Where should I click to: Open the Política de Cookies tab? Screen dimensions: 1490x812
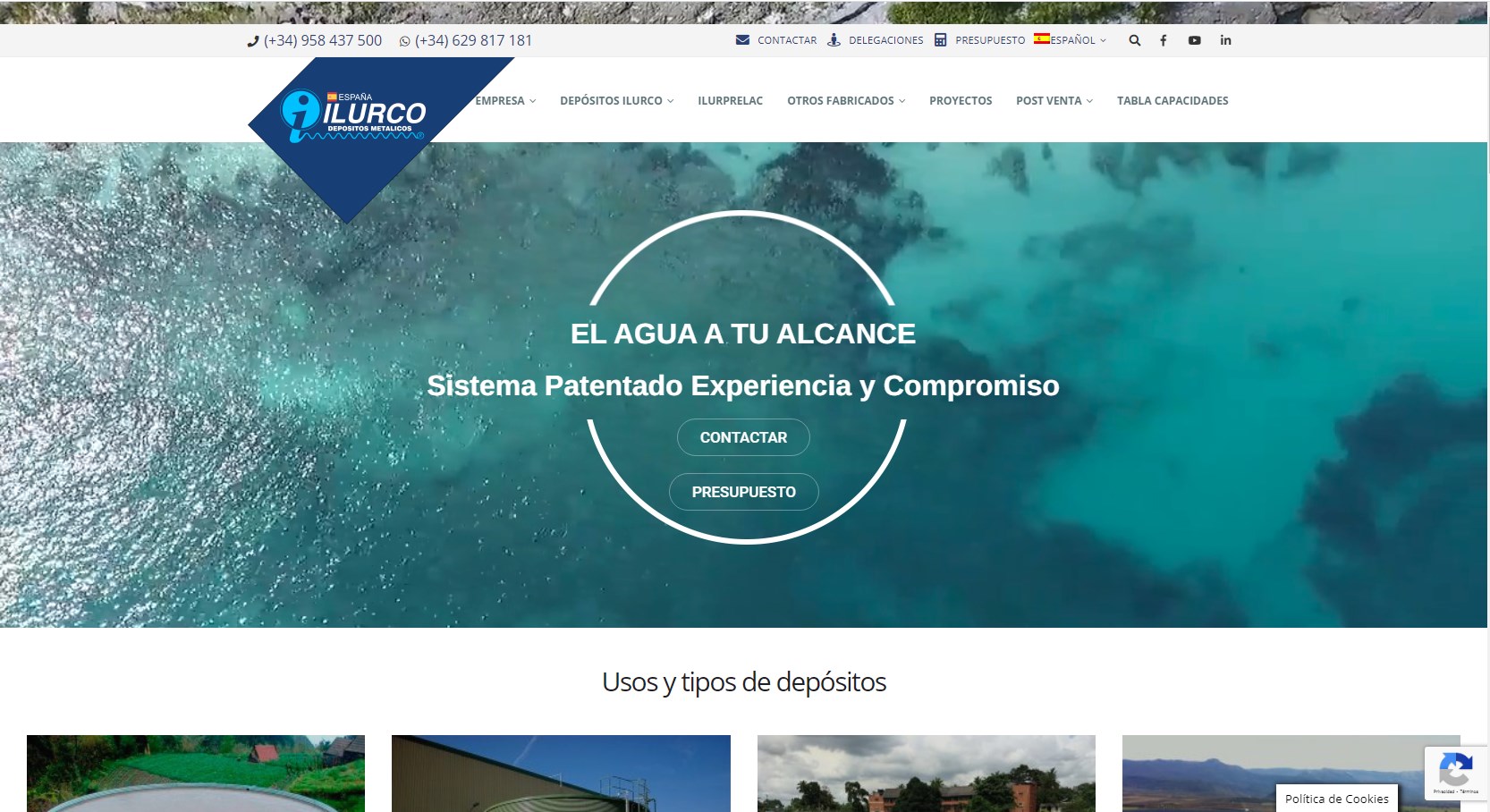[1336, 799]
